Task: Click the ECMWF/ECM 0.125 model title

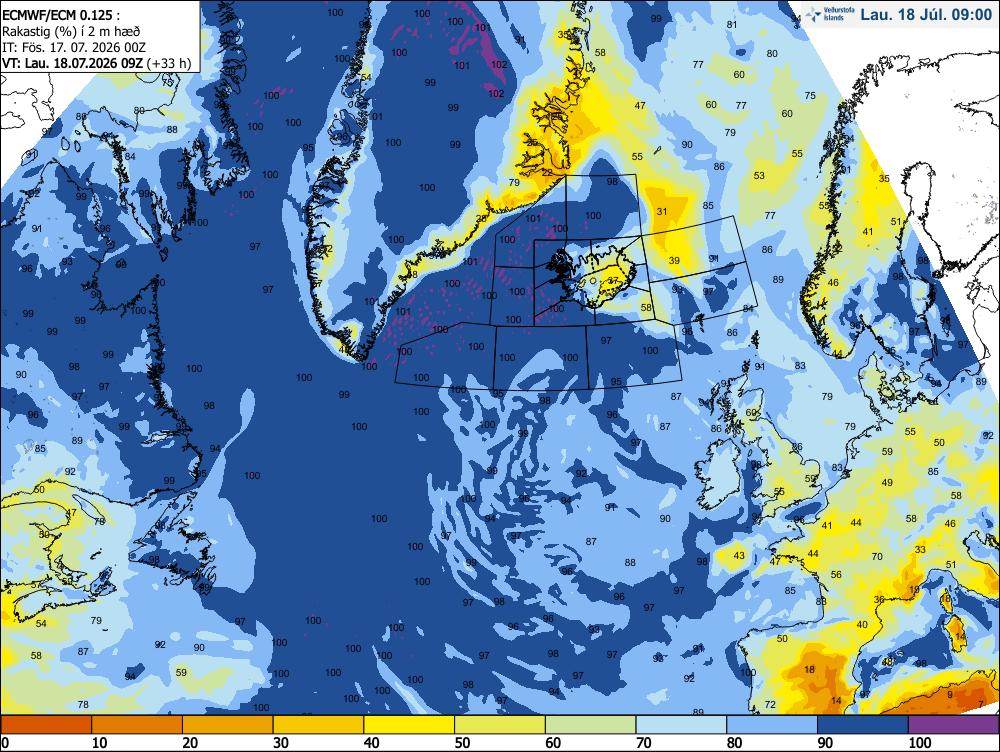Action: pyautogui.click(x=61, y=16)
